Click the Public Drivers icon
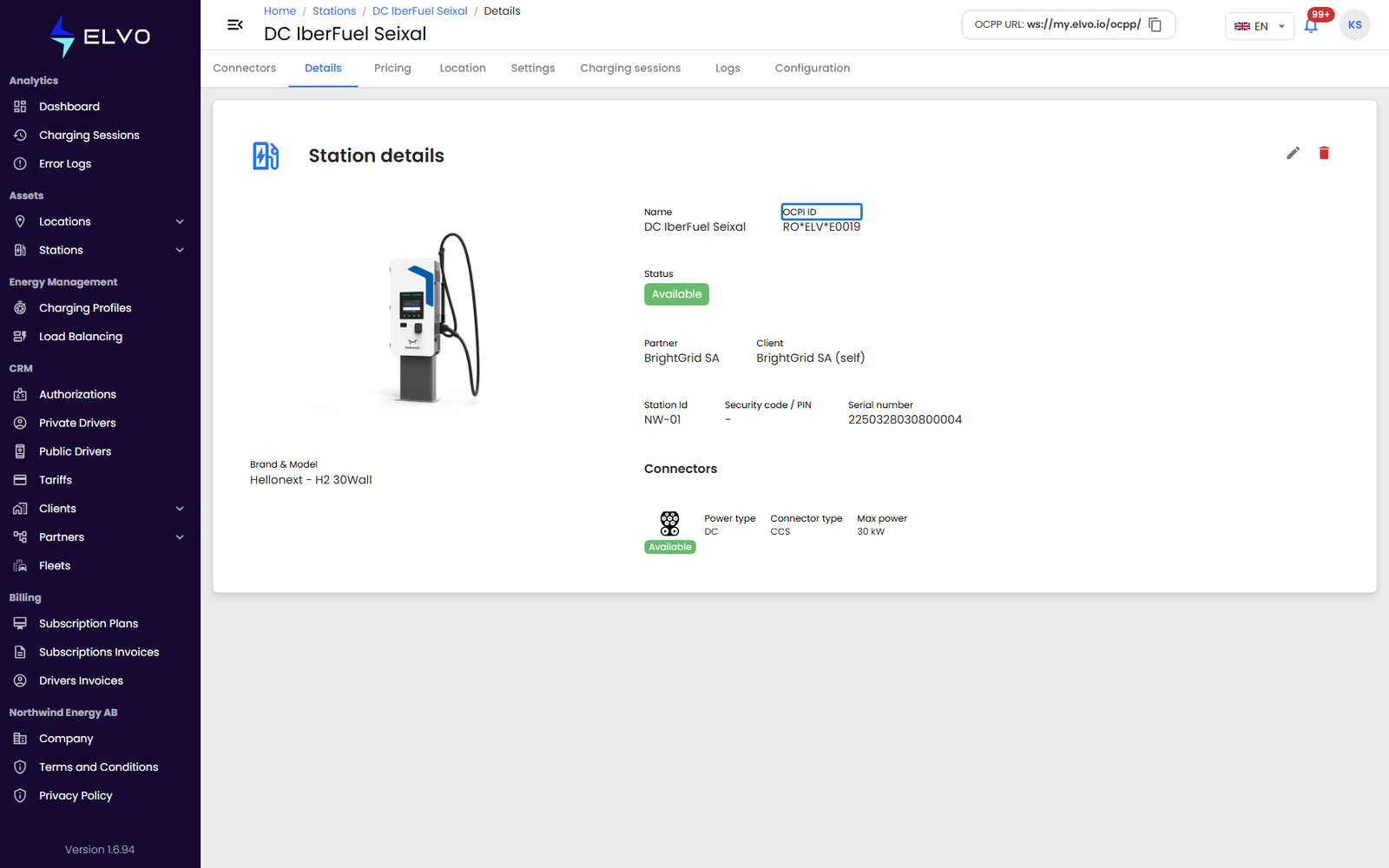 coord(20,451)
